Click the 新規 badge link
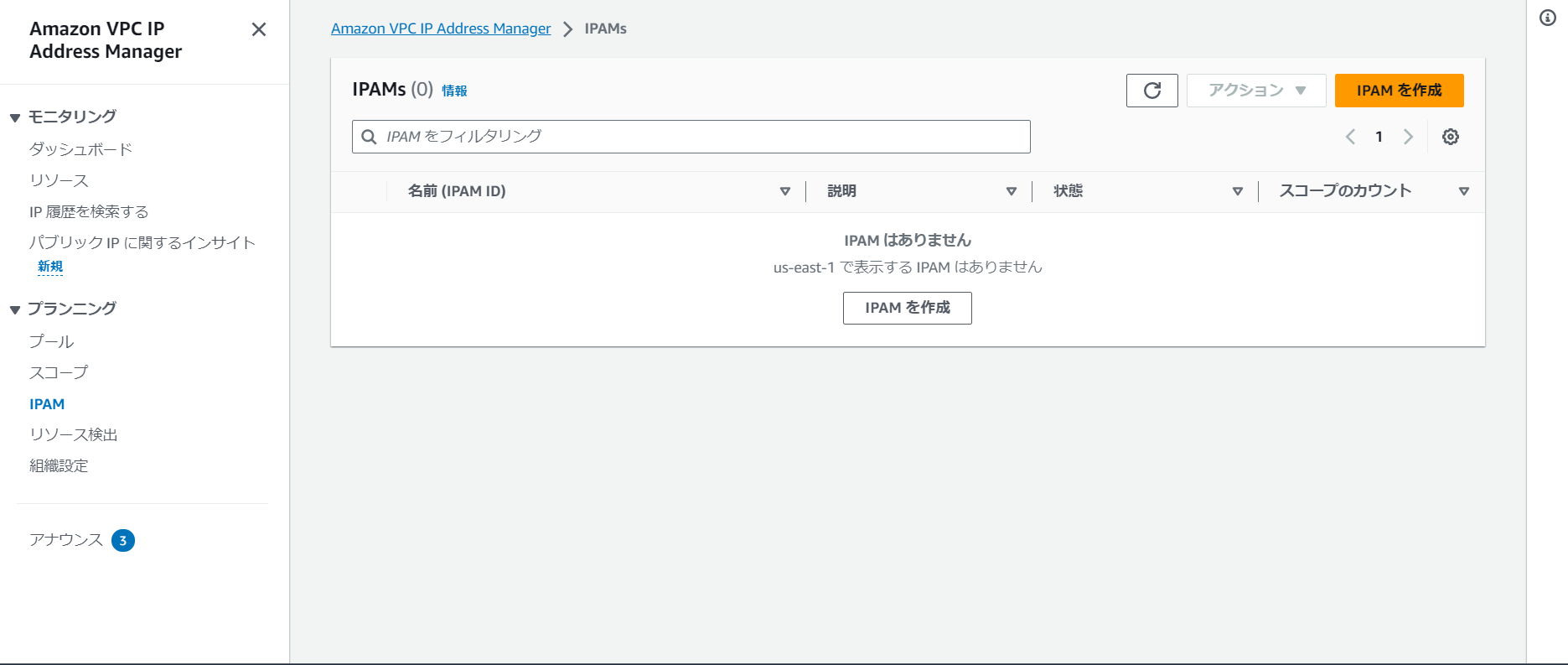The width and height of the screenshot is (1568, 665). (50, 267)
